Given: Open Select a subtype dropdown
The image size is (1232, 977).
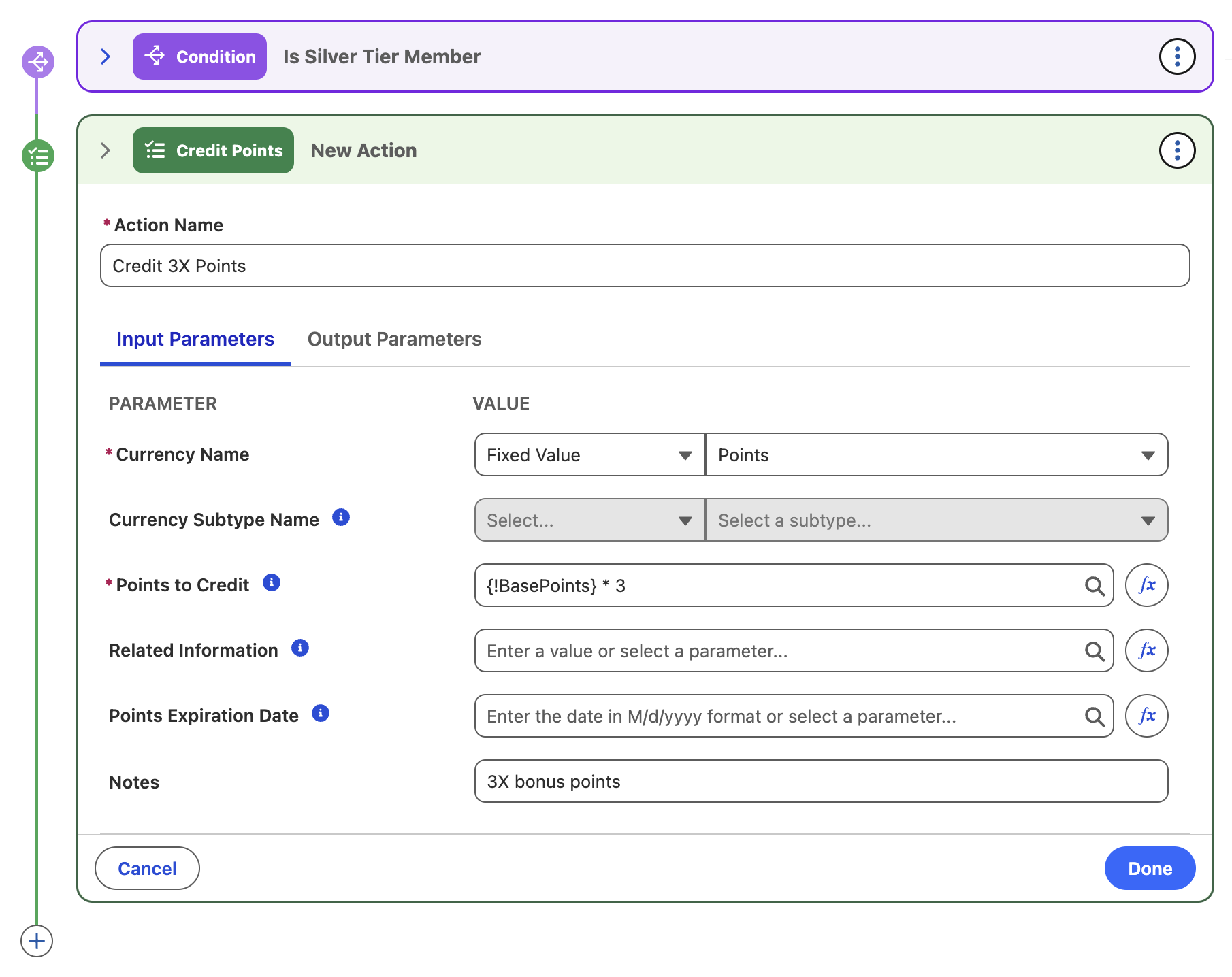Looking at the screenshot, I should coord(937,520).
